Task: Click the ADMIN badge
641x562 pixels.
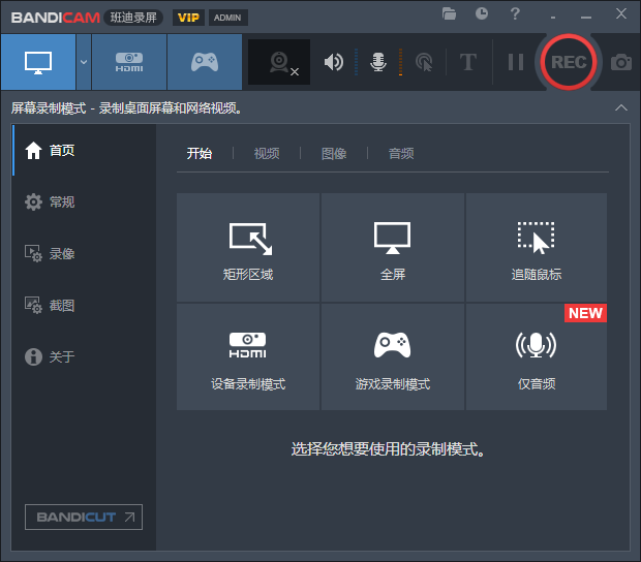Action: 228,18
